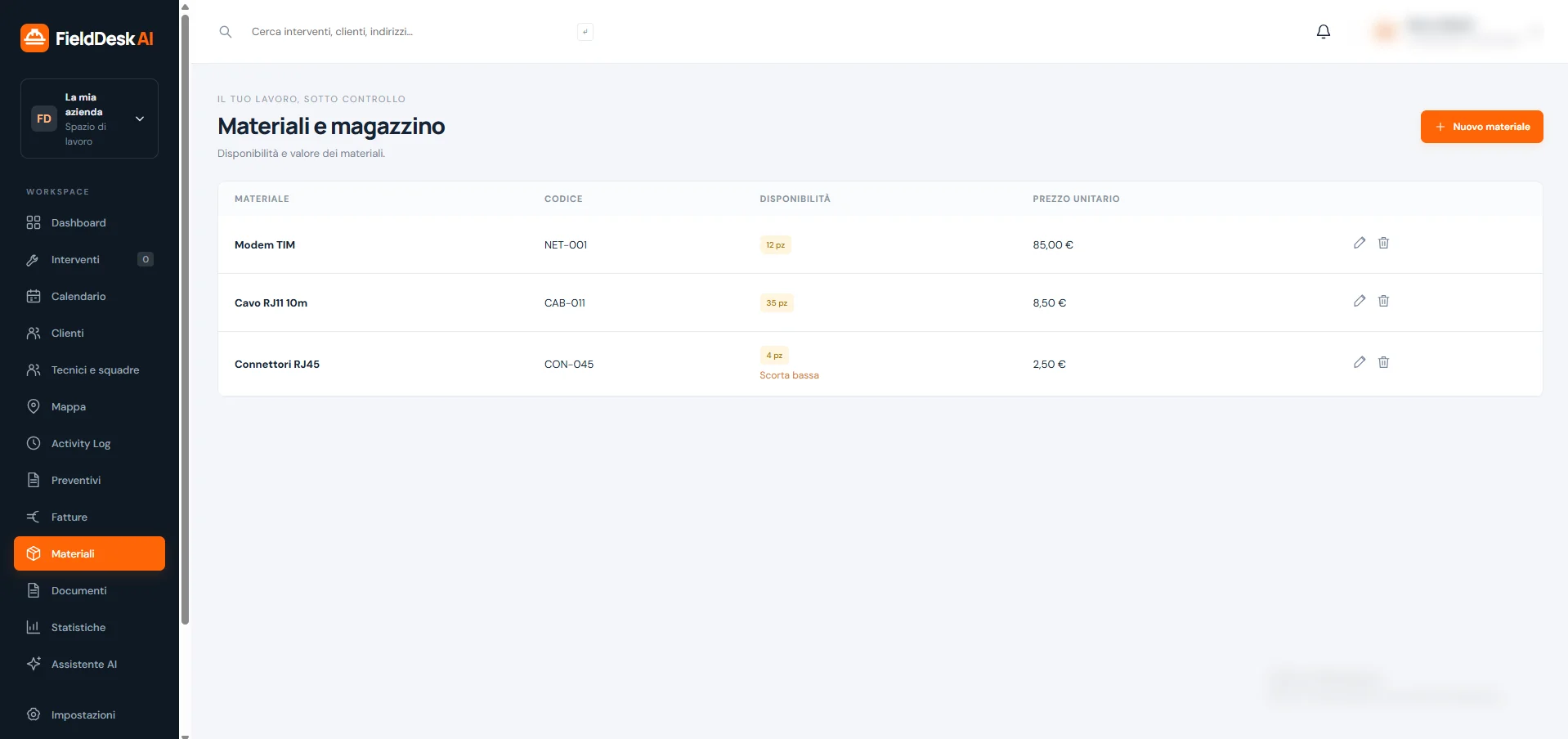Click the 12 pz availability badge
1568x739 pixels.
775,245
